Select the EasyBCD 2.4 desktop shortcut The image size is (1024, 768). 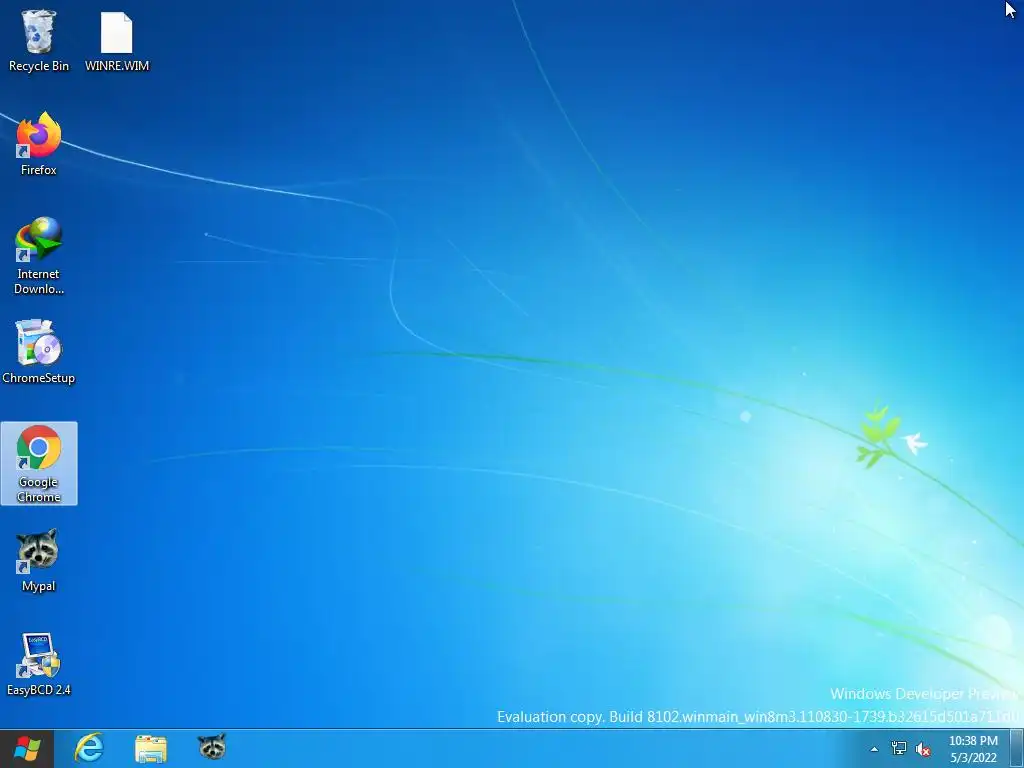click(39, 664)
